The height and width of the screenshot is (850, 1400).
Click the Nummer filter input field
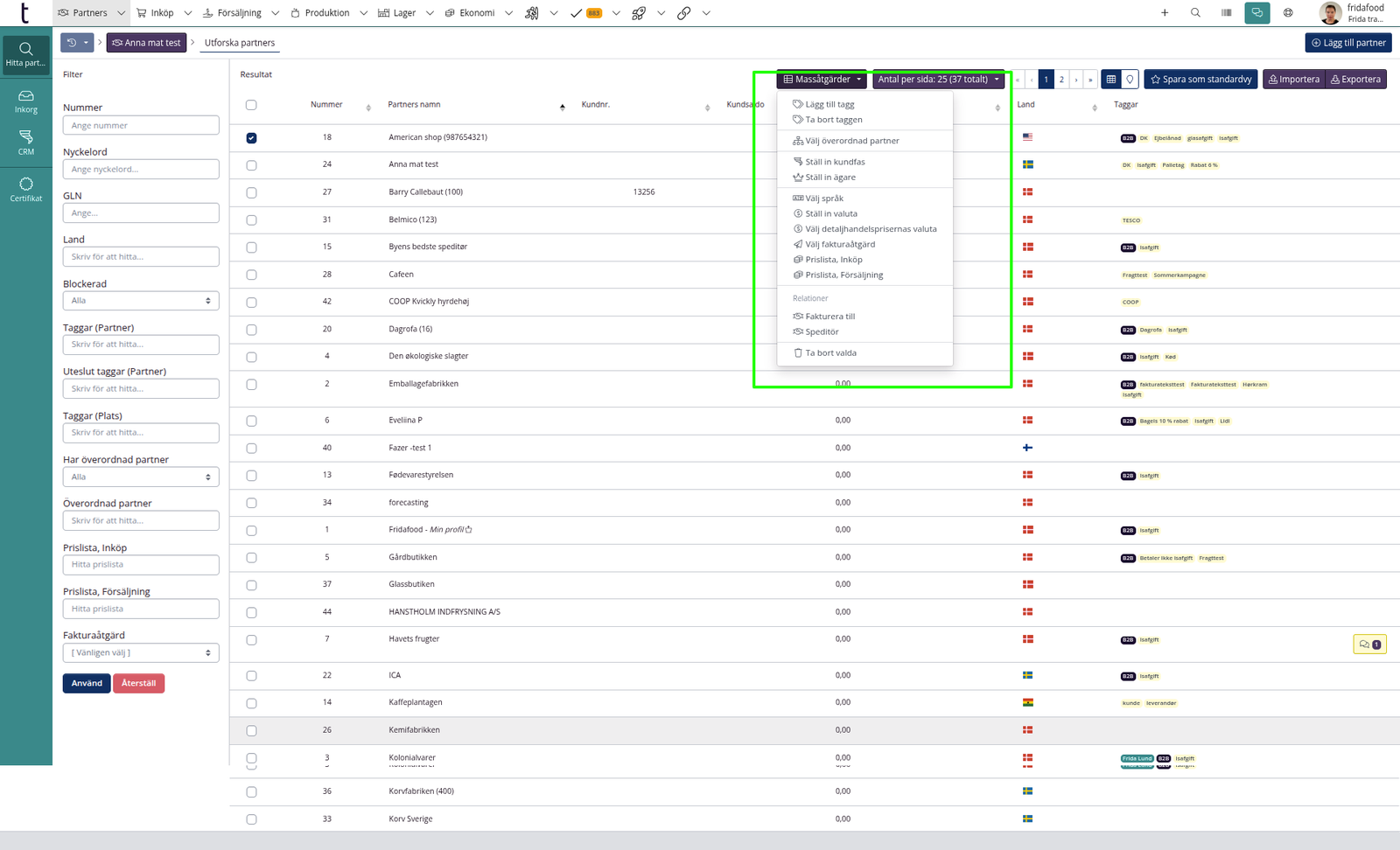(x=141, y=126)
